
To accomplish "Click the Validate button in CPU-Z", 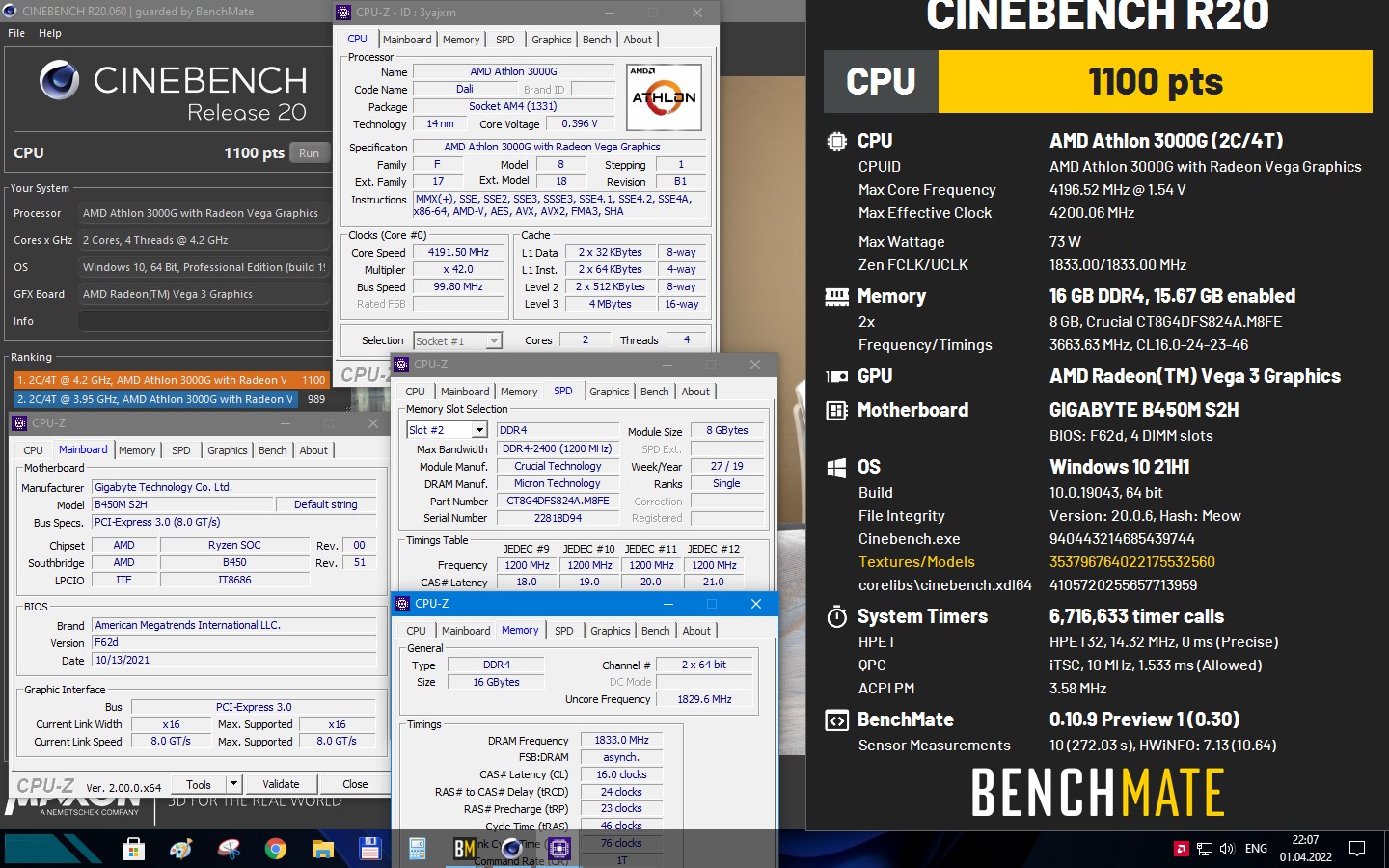I will point(281,784).
